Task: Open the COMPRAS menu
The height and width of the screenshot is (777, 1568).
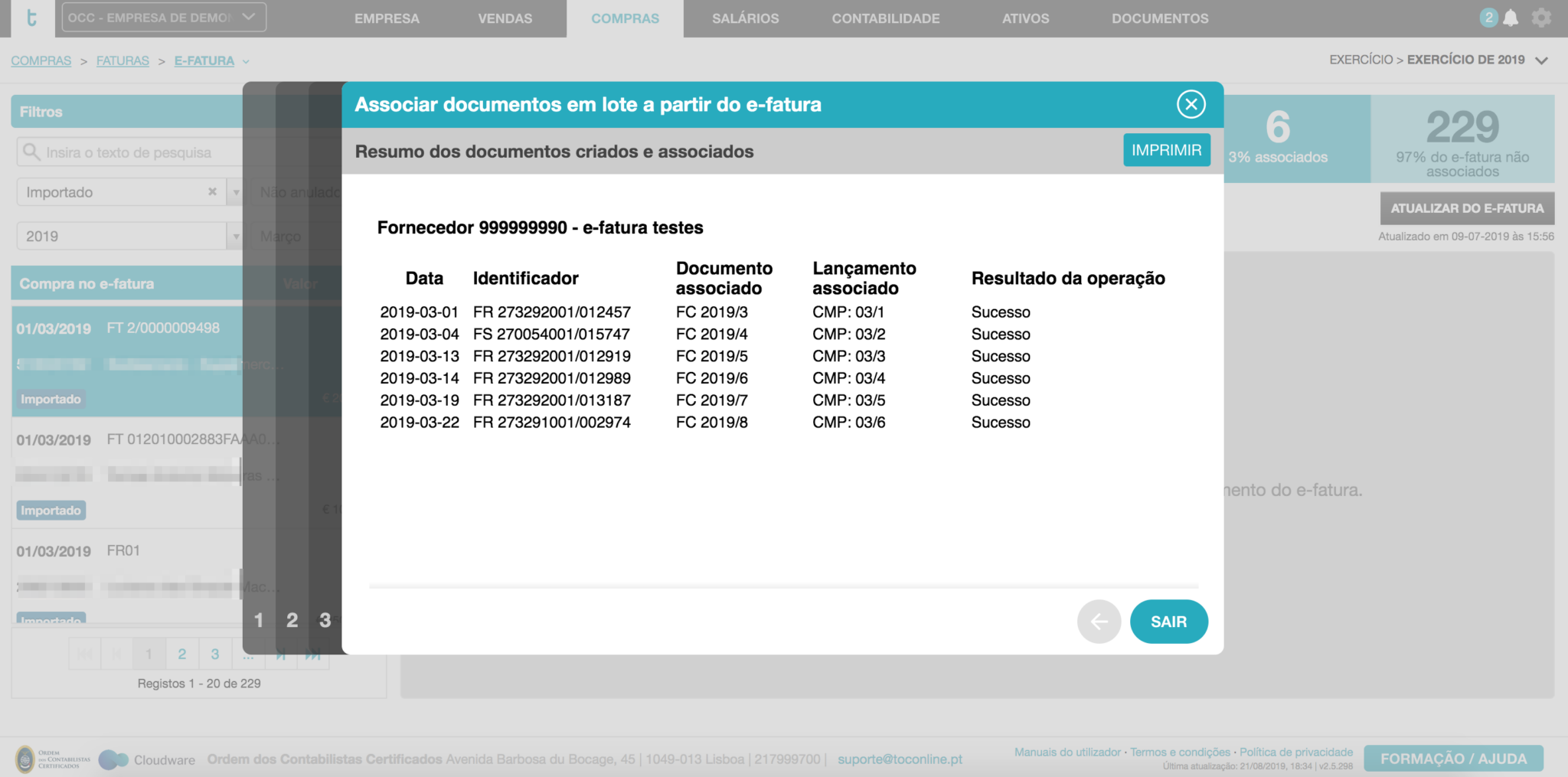Action: 625,18
